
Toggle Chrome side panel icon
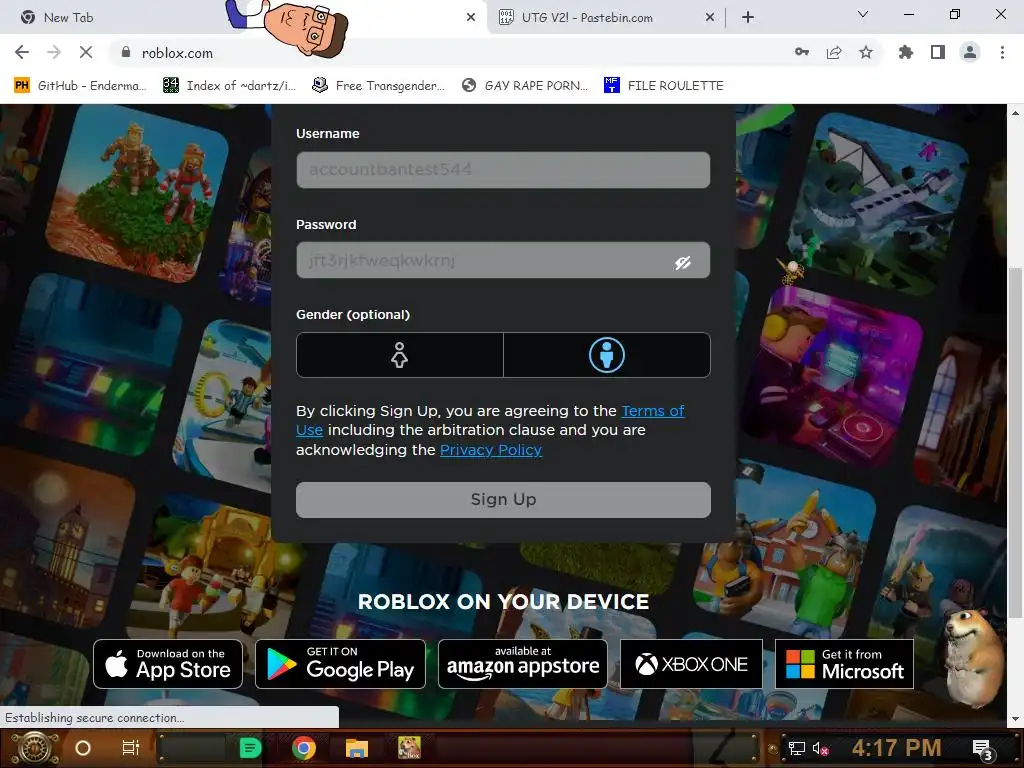pyautogui.click(x=938, y=52)
